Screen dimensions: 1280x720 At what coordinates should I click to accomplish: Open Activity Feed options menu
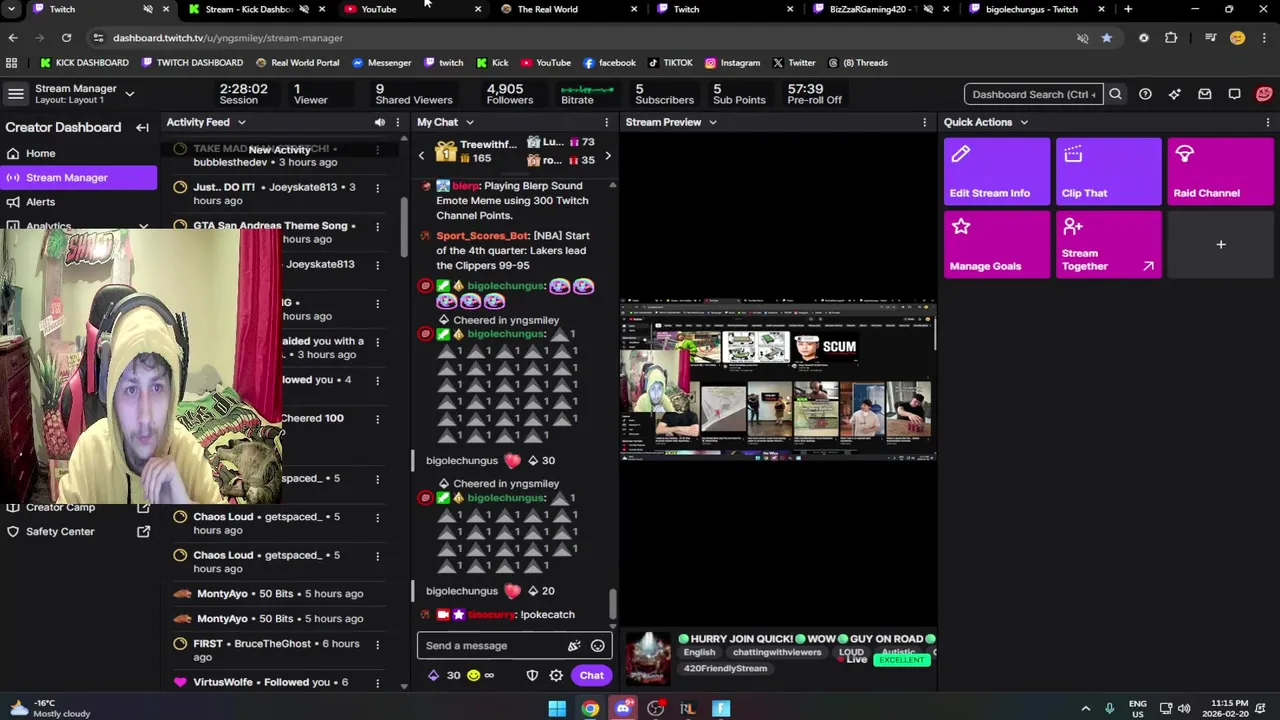(x=397, y=122)
